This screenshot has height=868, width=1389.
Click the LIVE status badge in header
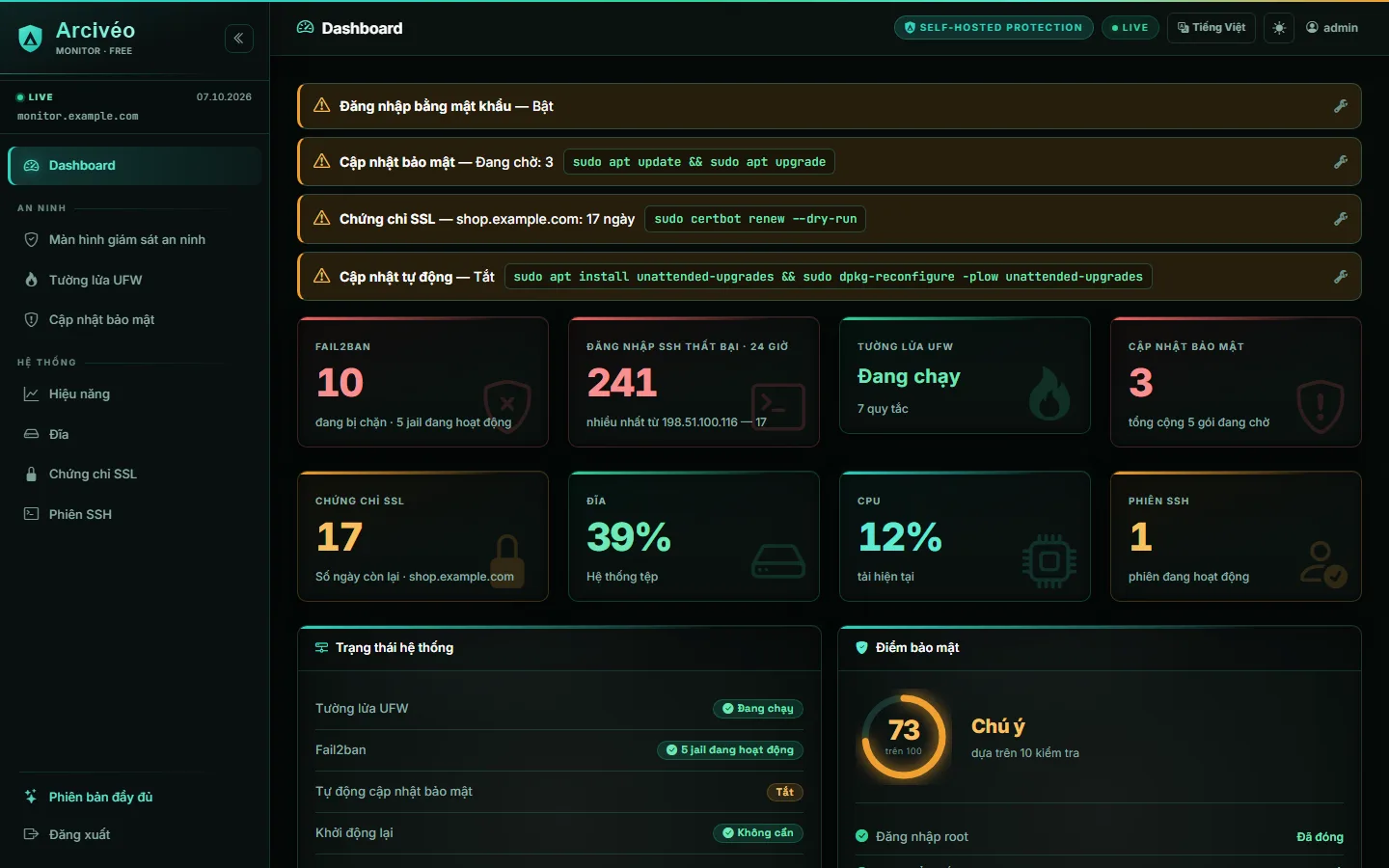[1130, 28]
